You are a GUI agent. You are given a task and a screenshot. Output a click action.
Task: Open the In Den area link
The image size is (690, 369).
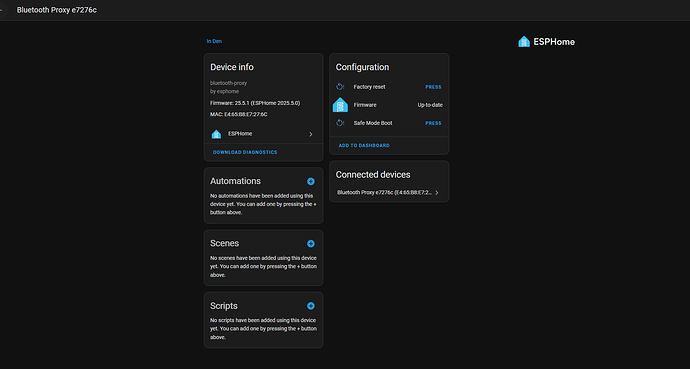(x=214, y=41)
